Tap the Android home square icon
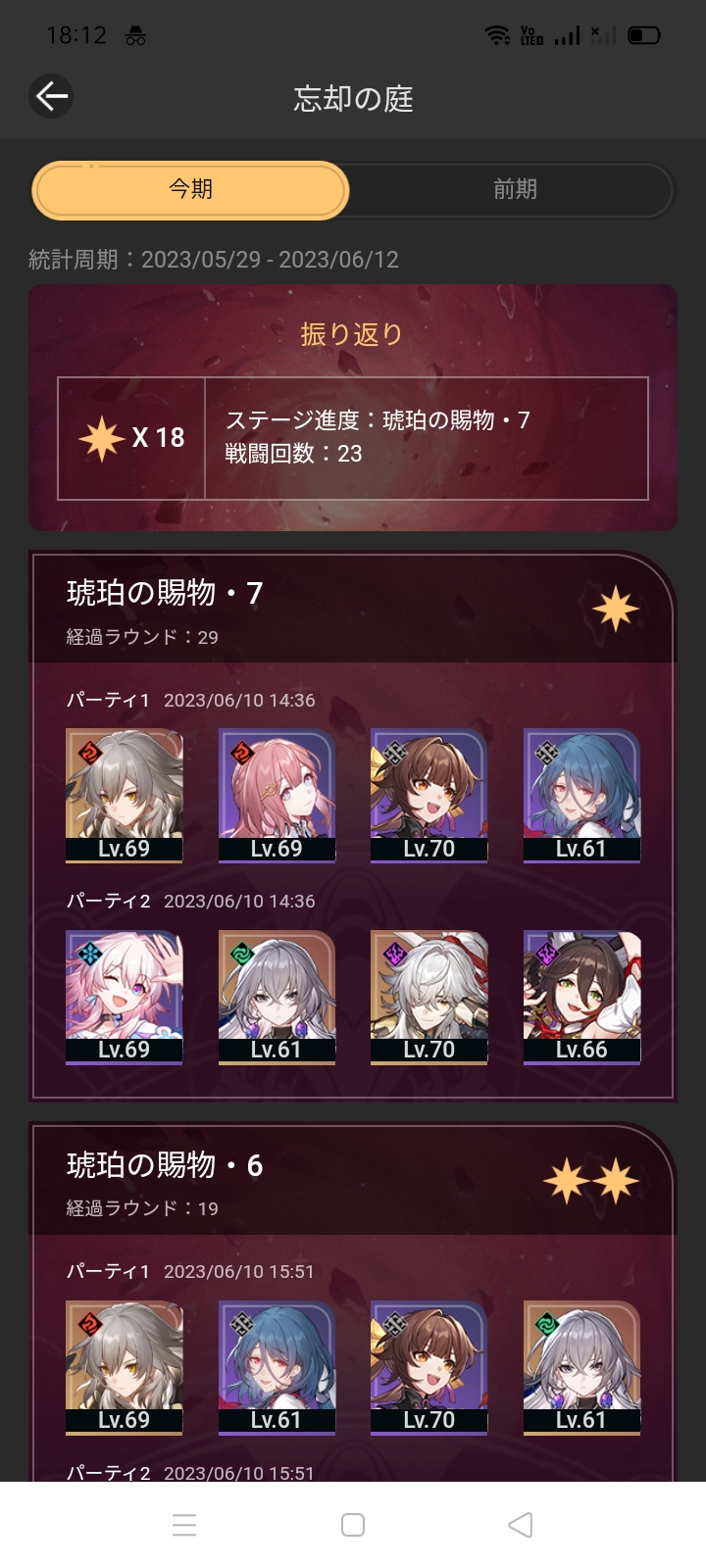The height and width of the screenshot is (1568, 706). coord(353,1525)
